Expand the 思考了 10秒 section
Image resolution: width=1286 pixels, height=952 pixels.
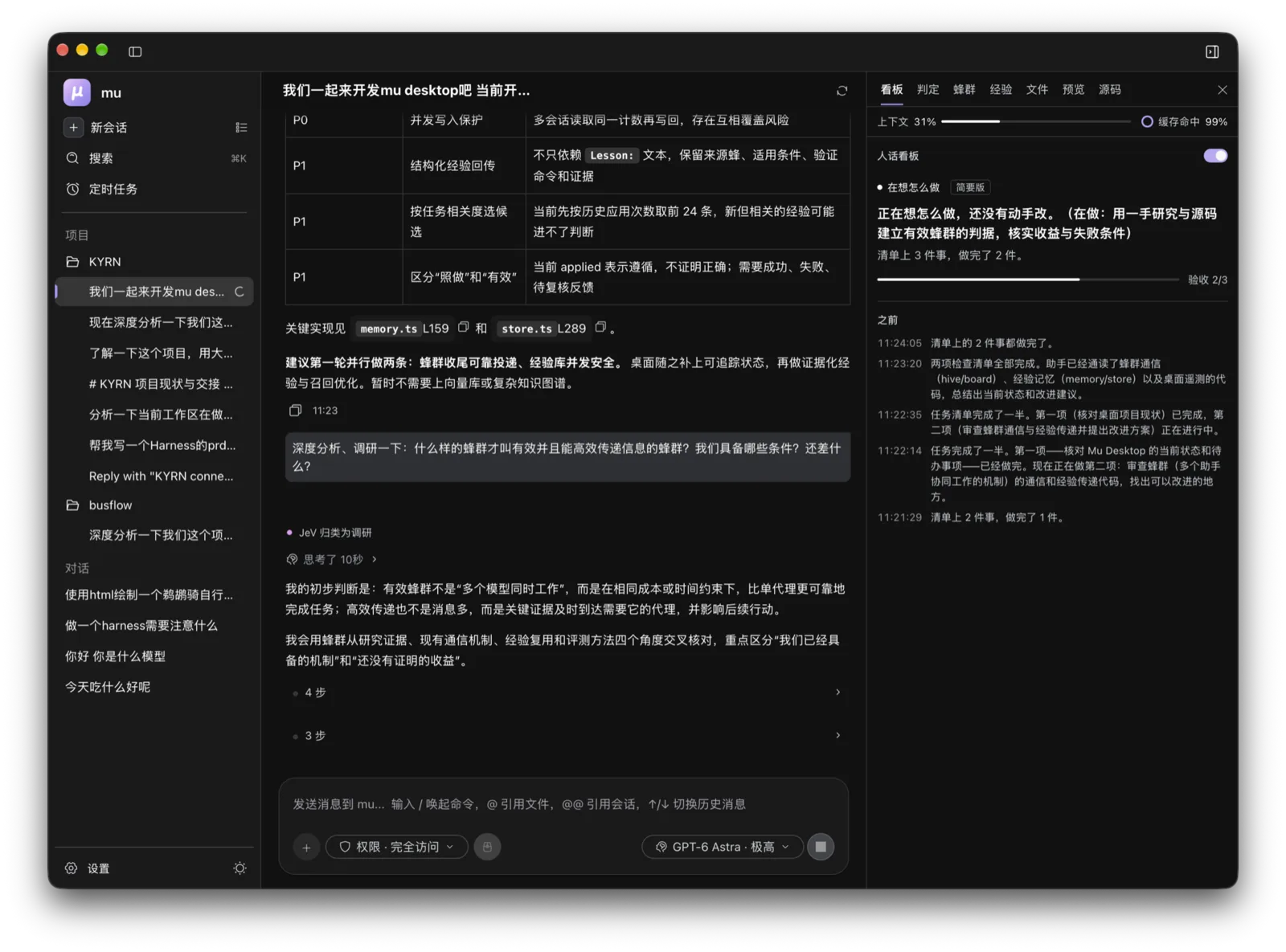point(332,559)
